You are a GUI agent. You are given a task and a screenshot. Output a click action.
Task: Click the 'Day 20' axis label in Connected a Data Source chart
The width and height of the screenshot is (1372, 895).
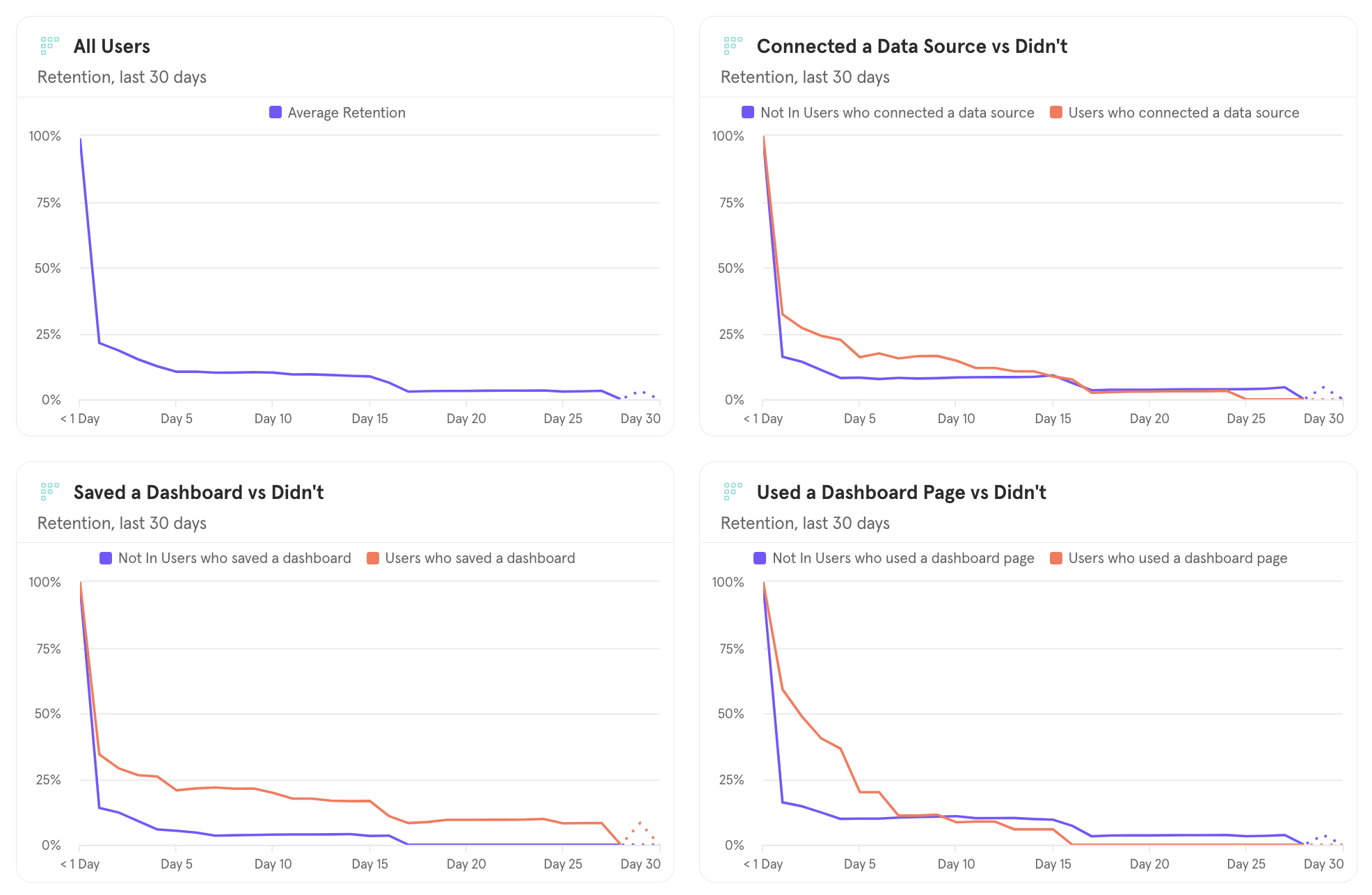[1149, 418]
